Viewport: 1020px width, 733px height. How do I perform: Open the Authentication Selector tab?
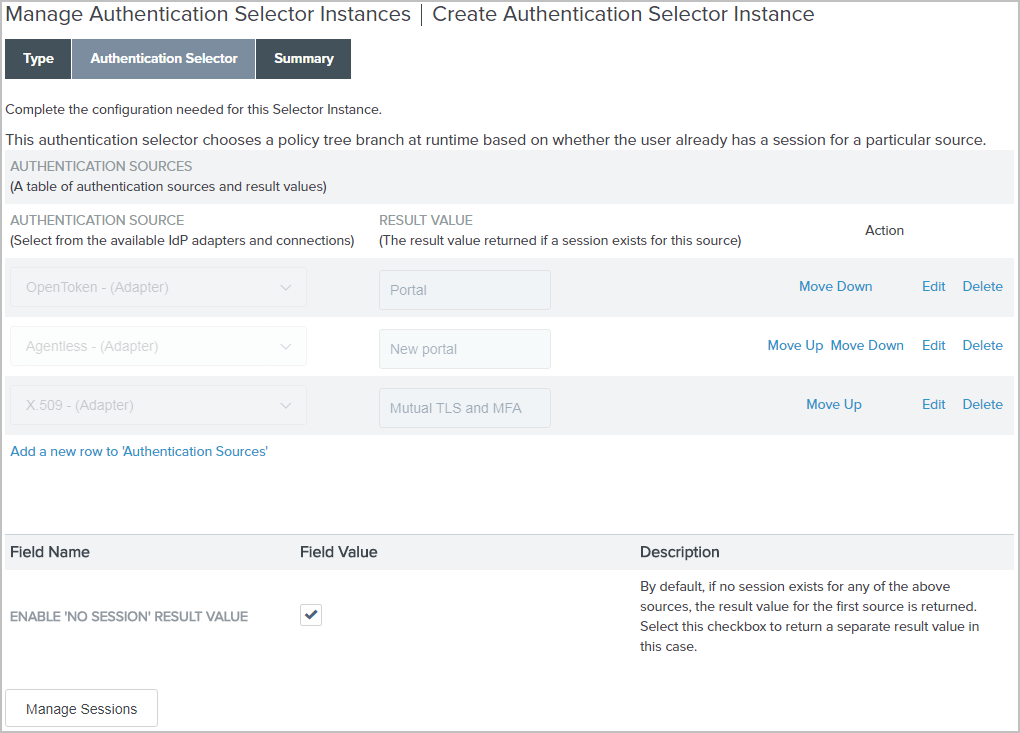163,58
